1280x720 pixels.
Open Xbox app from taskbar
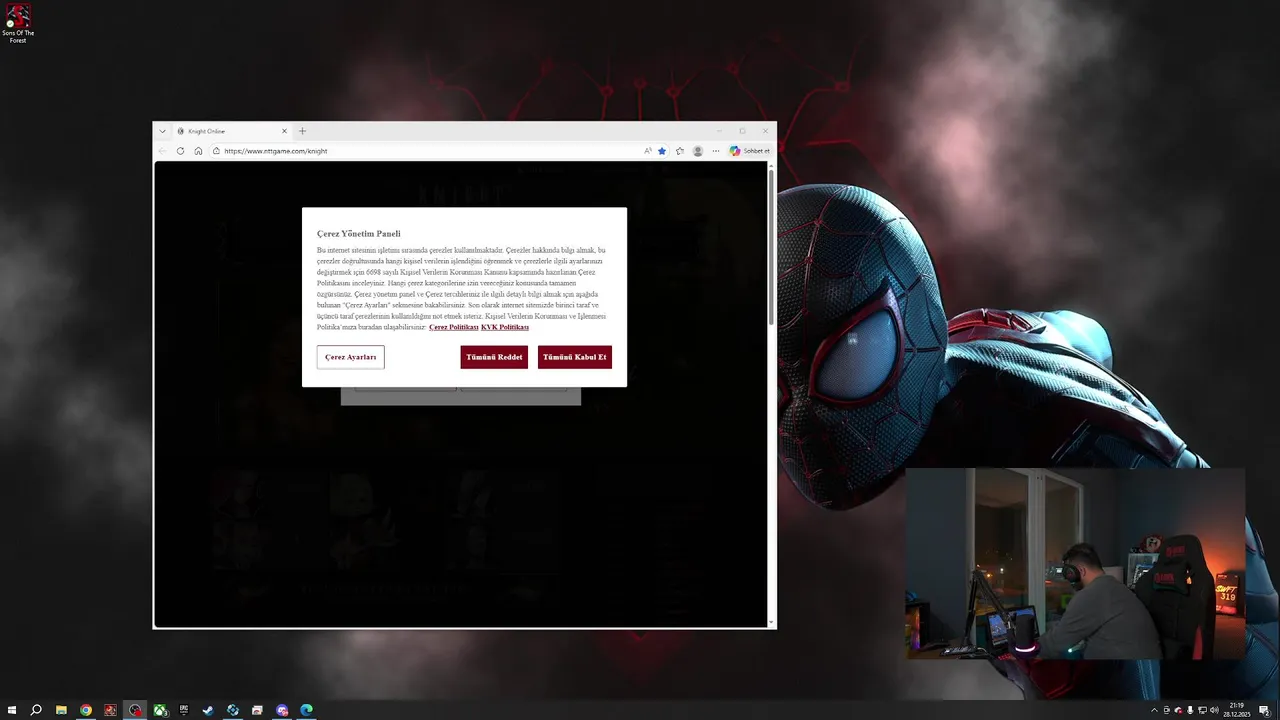coord(159,710)
